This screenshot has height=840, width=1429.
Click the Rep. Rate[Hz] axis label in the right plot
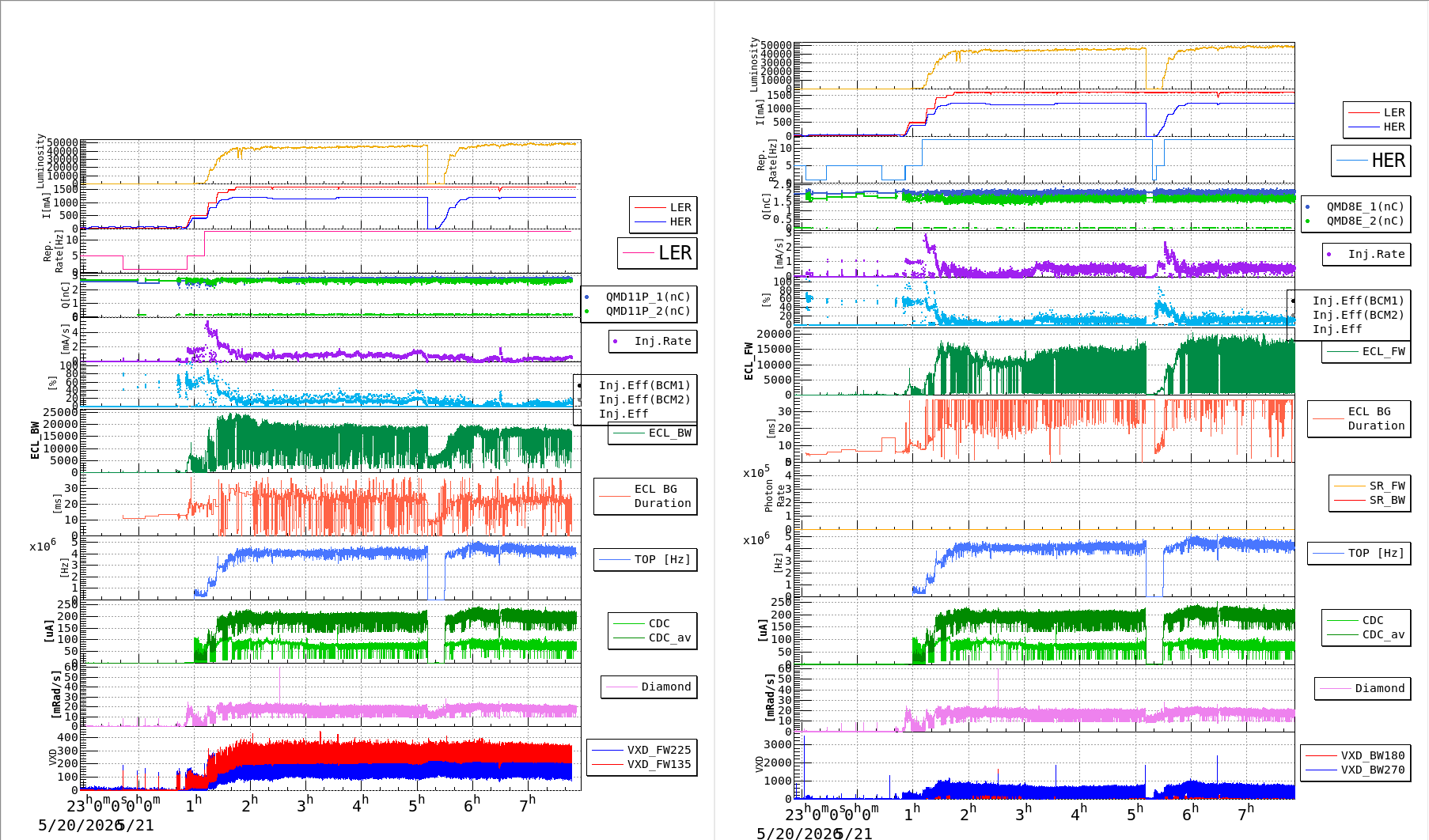[x=767, y=161]
